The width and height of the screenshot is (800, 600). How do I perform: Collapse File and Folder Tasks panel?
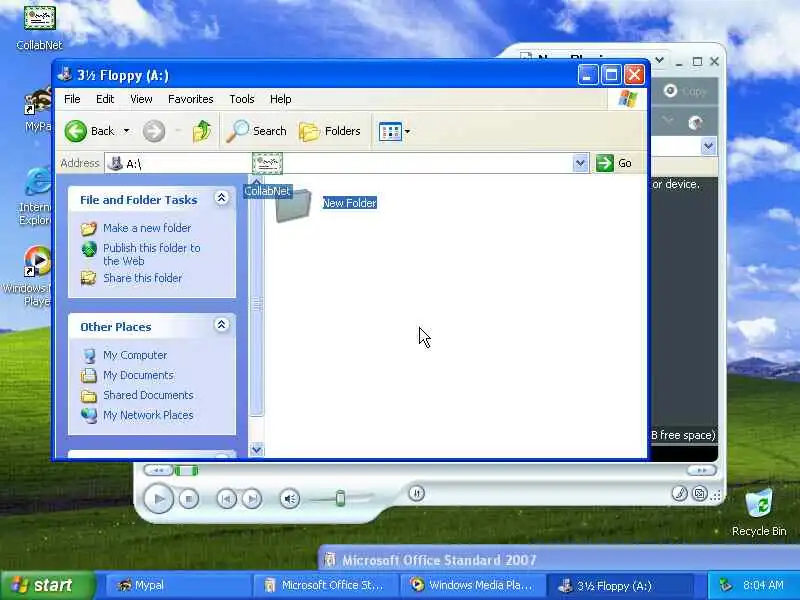[x=221, y=198]
